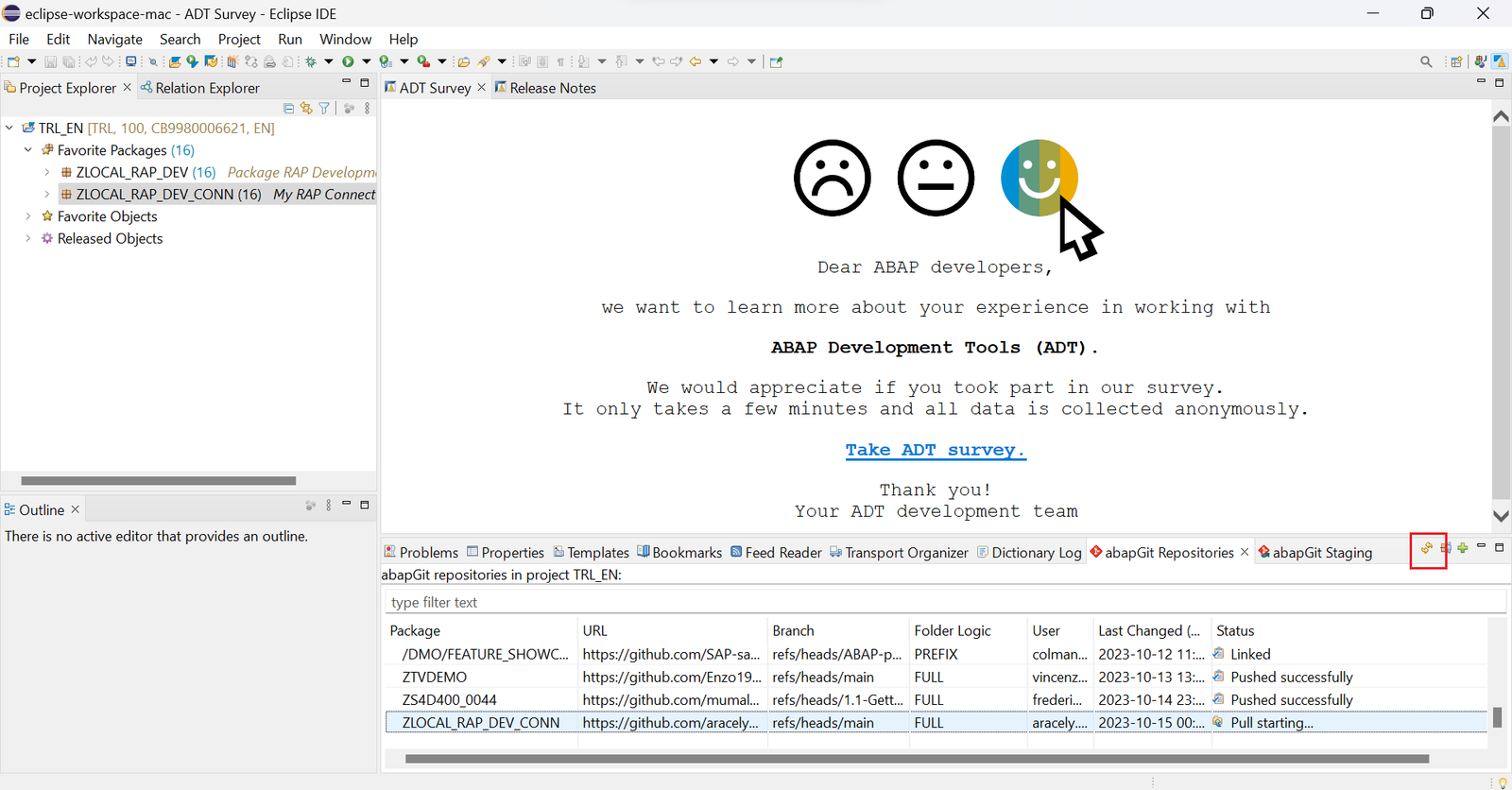
Task: Click the yellow Back navigation arrow icon
Action: pos(696,61)
